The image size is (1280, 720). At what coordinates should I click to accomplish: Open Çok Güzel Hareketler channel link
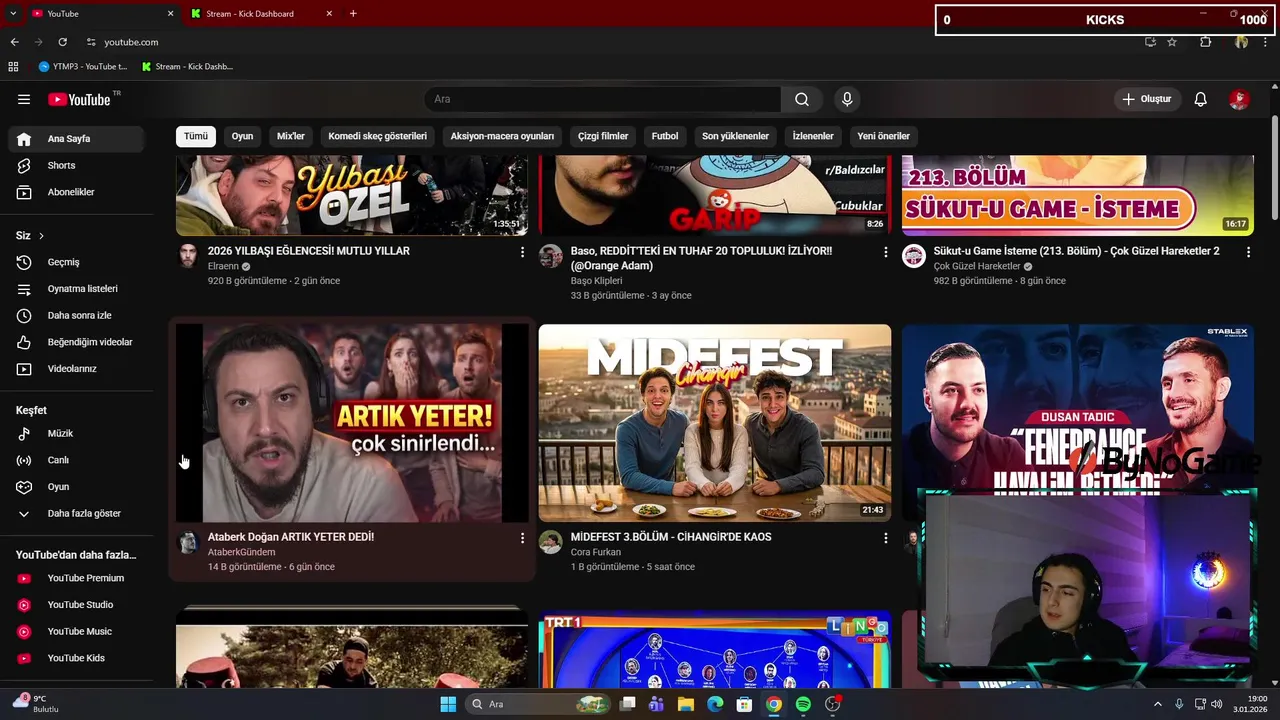[x=977, y=267]
